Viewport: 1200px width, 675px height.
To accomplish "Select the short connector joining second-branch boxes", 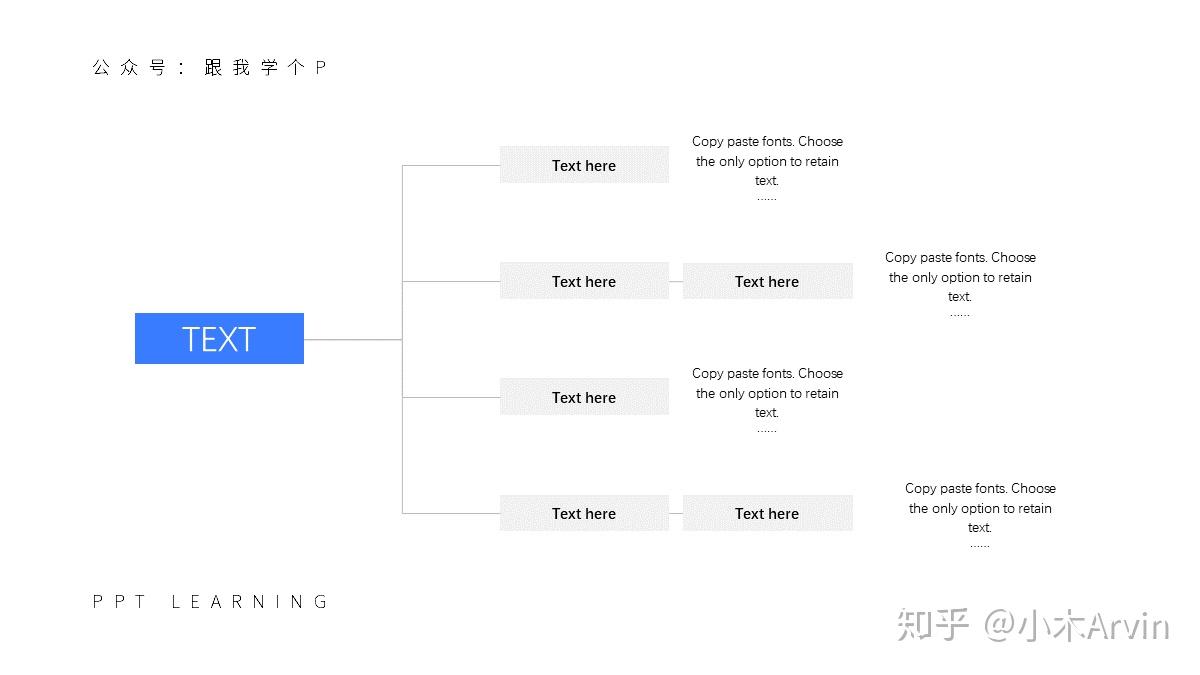I will (676, 281).
